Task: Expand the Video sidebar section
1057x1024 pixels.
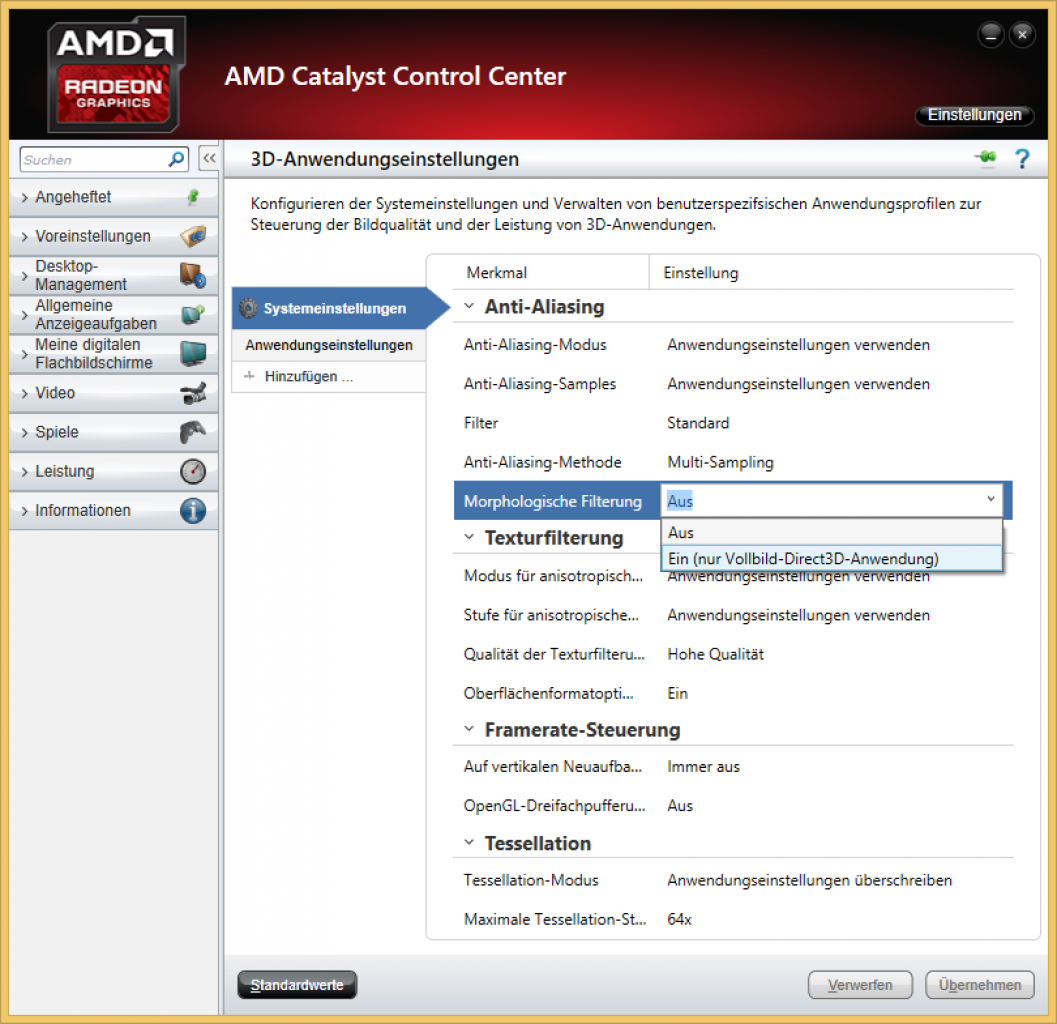Action: [x=25, y=394]
